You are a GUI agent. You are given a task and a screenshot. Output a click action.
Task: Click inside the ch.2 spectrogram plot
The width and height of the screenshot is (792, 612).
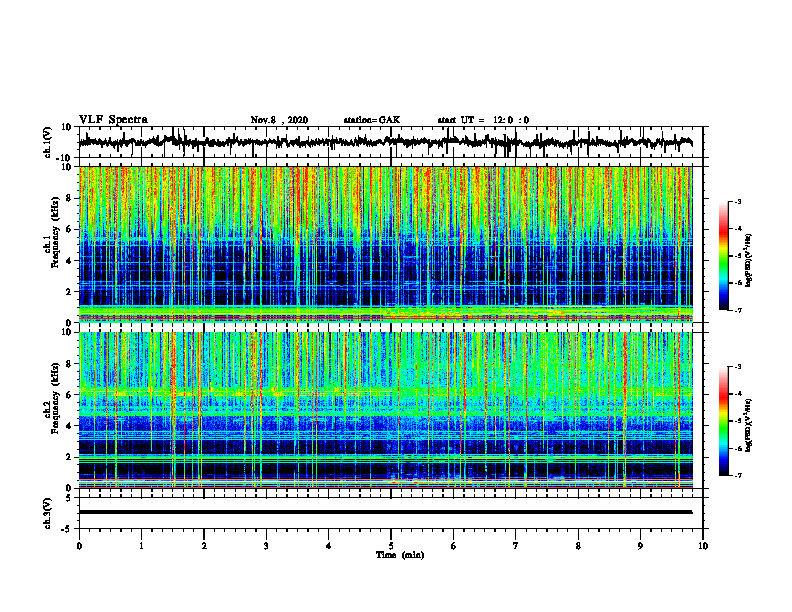(x=386, y=410)
